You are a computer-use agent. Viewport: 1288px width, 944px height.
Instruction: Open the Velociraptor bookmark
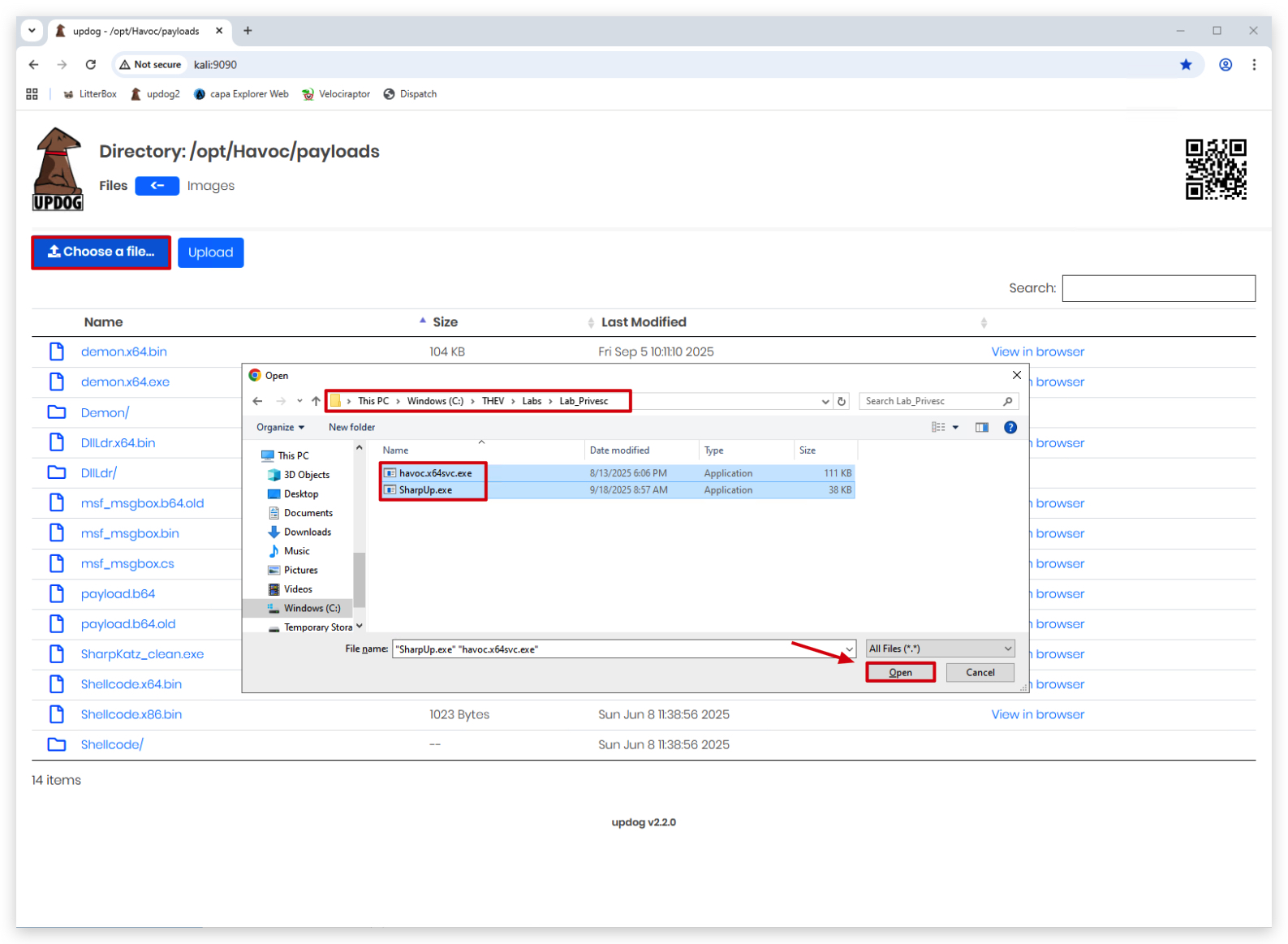pyautogui.click(x=336, y=94)
